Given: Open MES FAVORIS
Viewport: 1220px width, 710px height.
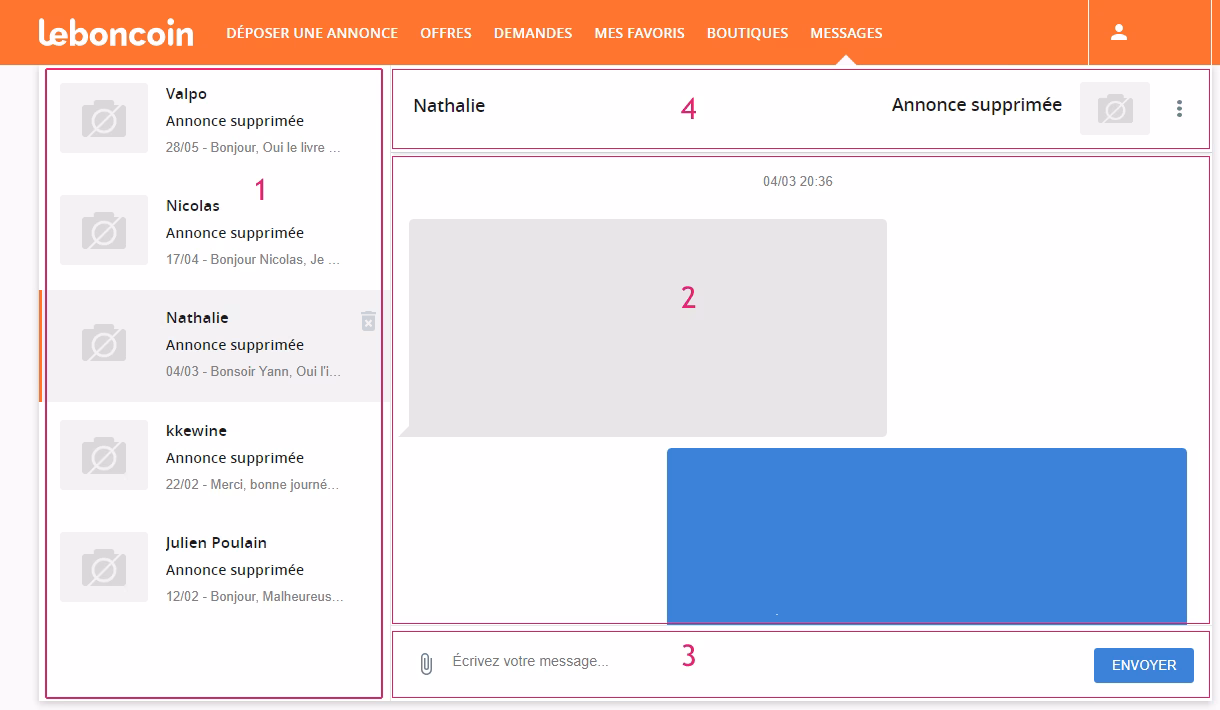Looking at the screenshot, I should click(x=639, y=33).
